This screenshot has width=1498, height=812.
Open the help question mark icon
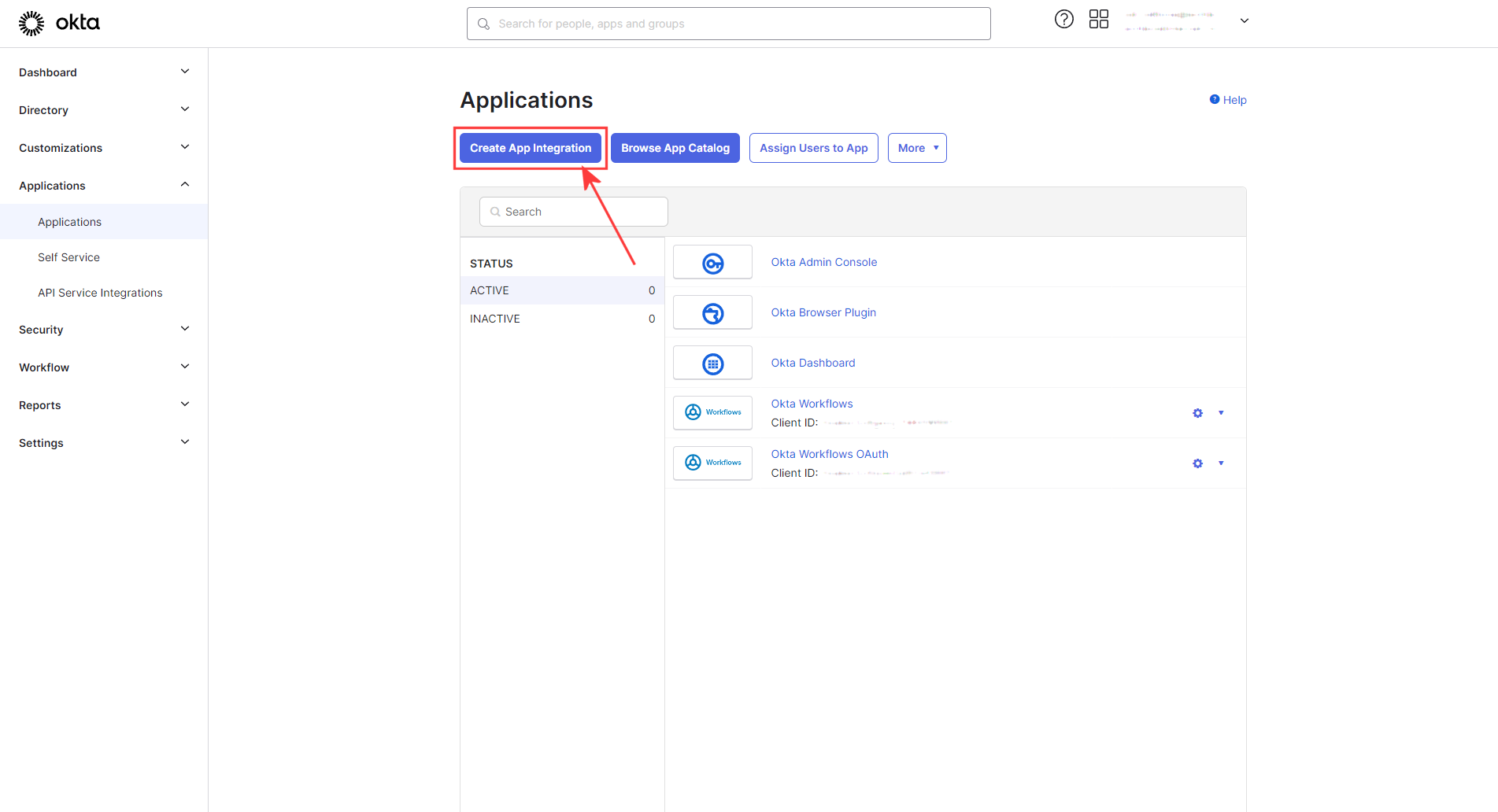(x=1063, y=20)
